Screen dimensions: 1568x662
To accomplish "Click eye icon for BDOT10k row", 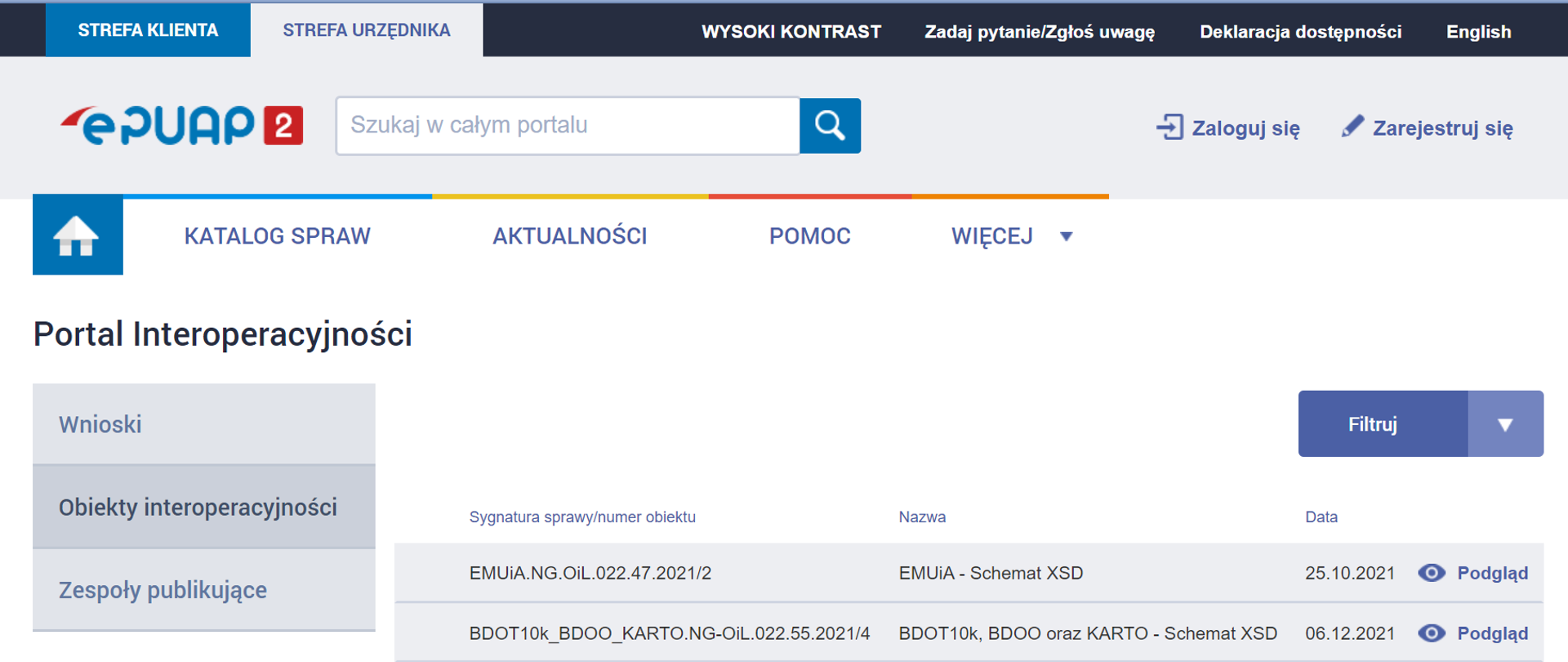I will click(1431, 633).
